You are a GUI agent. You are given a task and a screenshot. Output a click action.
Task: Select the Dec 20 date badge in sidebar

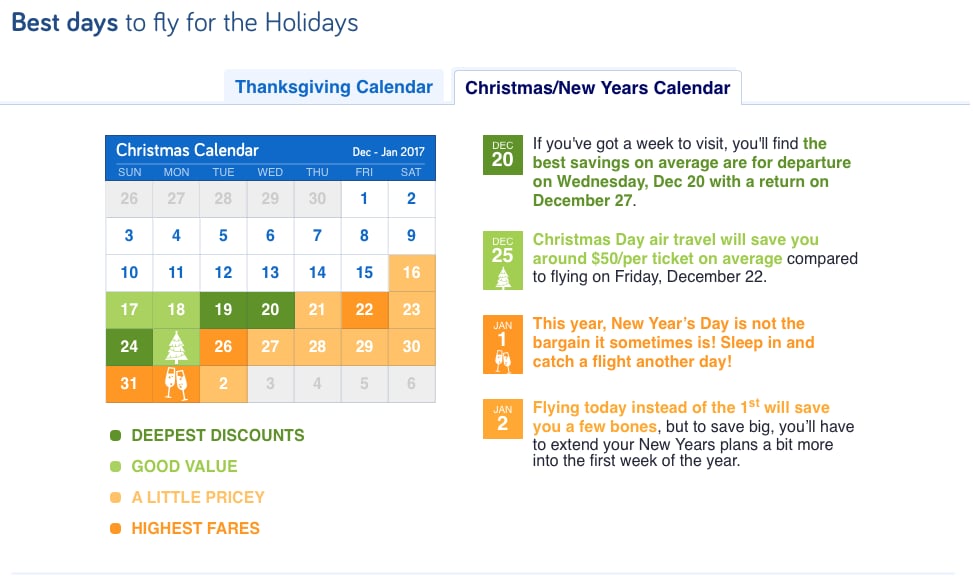[x=503, y=156]
